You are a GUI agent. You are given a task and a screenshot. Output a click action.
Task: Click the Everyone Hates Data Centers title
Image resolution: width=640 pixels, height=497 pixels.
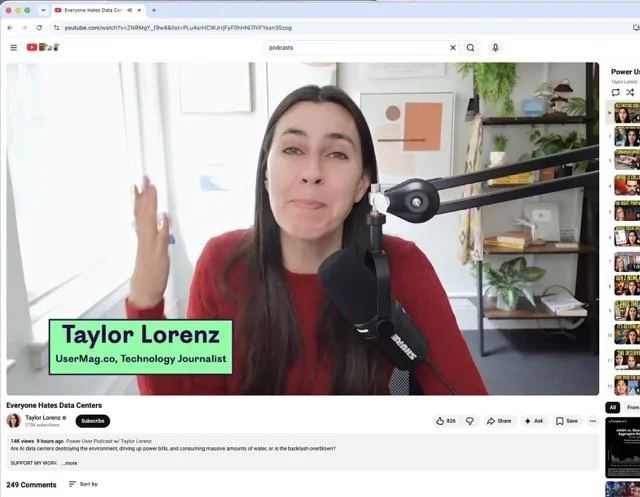point(54,405)
